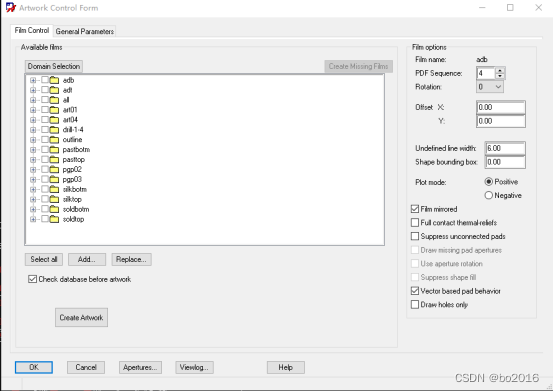This screenshot has height=392, width=554.
Task: Click the Shape bounding box field
Action: point(505,162)
